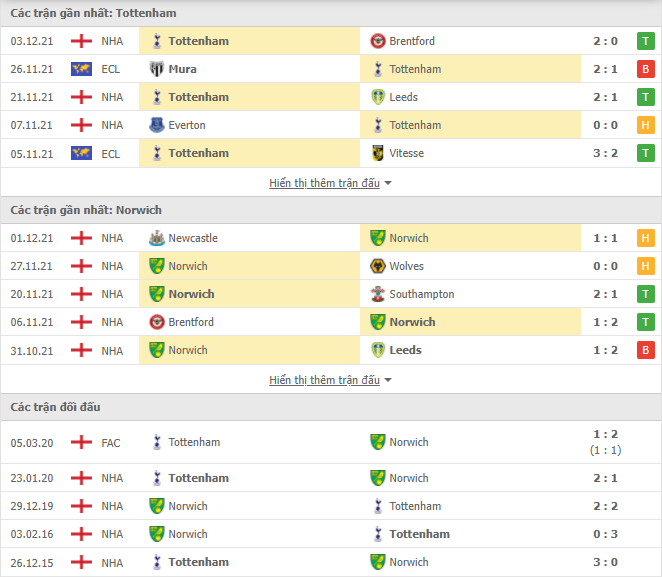Expand more Tottenham recent matches

[x=330, y=183]
